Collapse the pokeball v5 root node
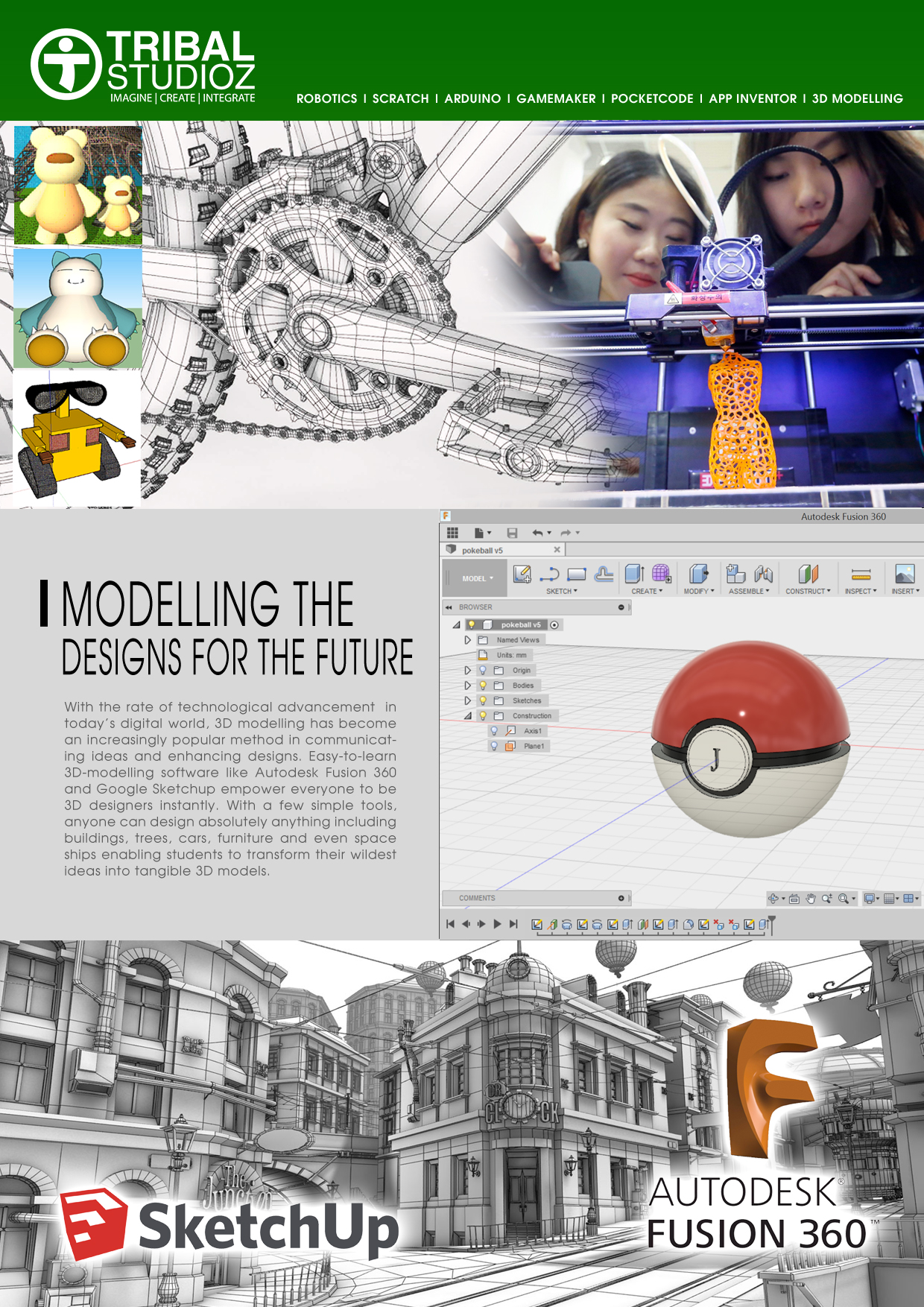924x1307 pixels. pos(457,625)
